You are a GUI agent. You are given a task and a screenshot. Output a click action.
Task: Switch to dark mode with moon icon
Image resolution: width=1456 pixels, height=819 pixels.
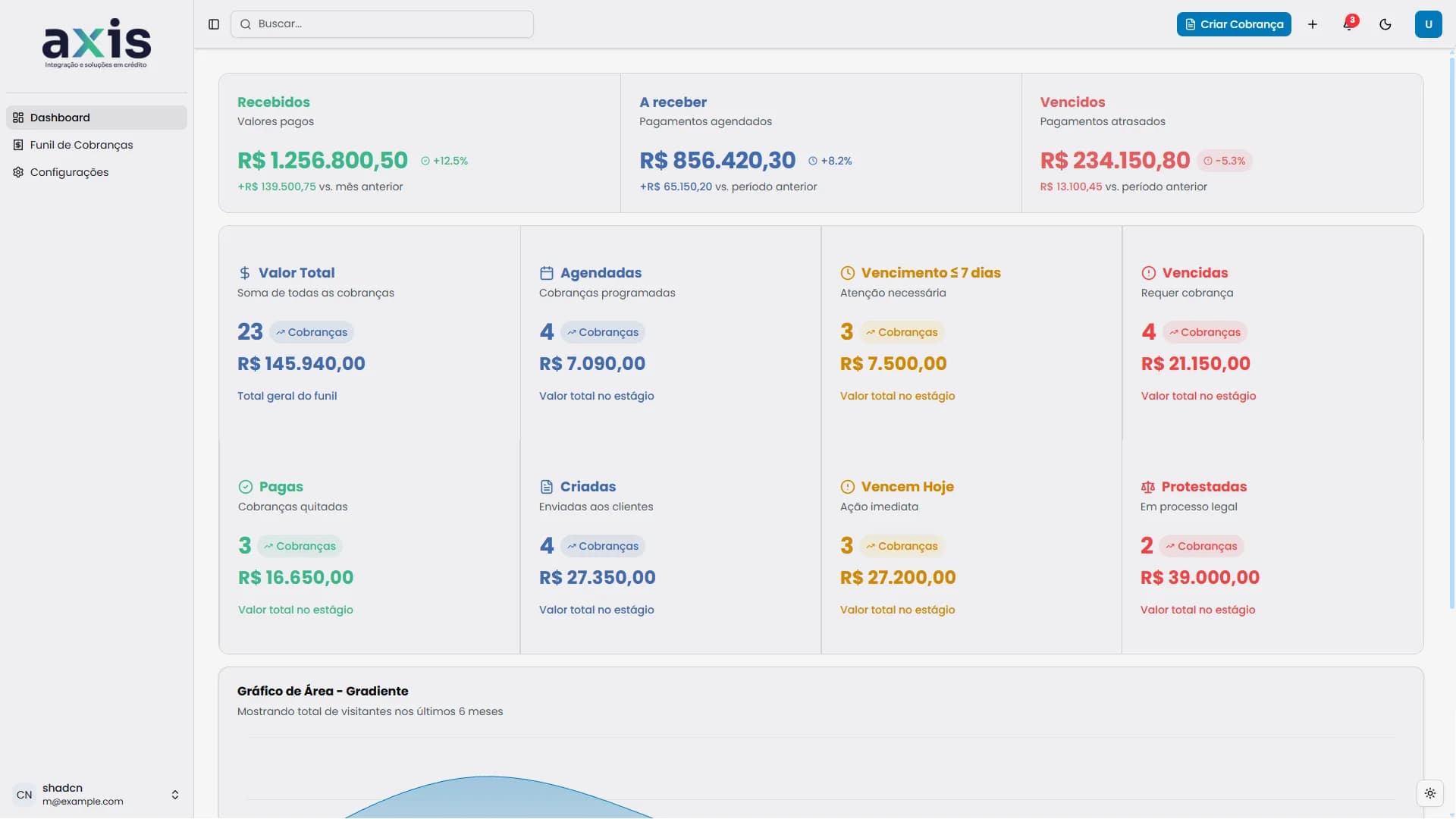point(1385,24)
